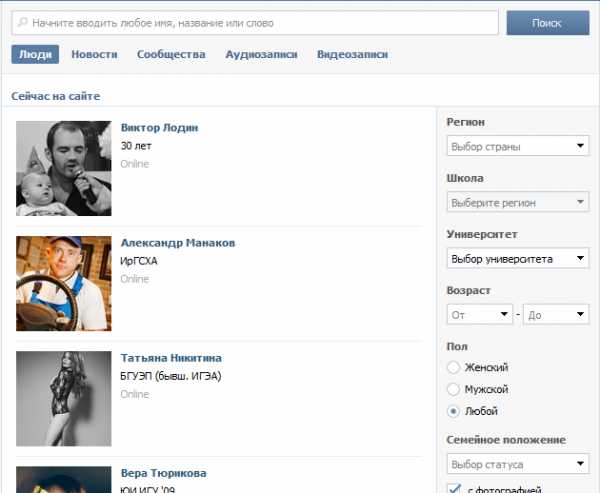Open Вера Тюрикова profile photo
Image resolution: width=600 pixels, height=493 pixels.
[x=64, y=480]
